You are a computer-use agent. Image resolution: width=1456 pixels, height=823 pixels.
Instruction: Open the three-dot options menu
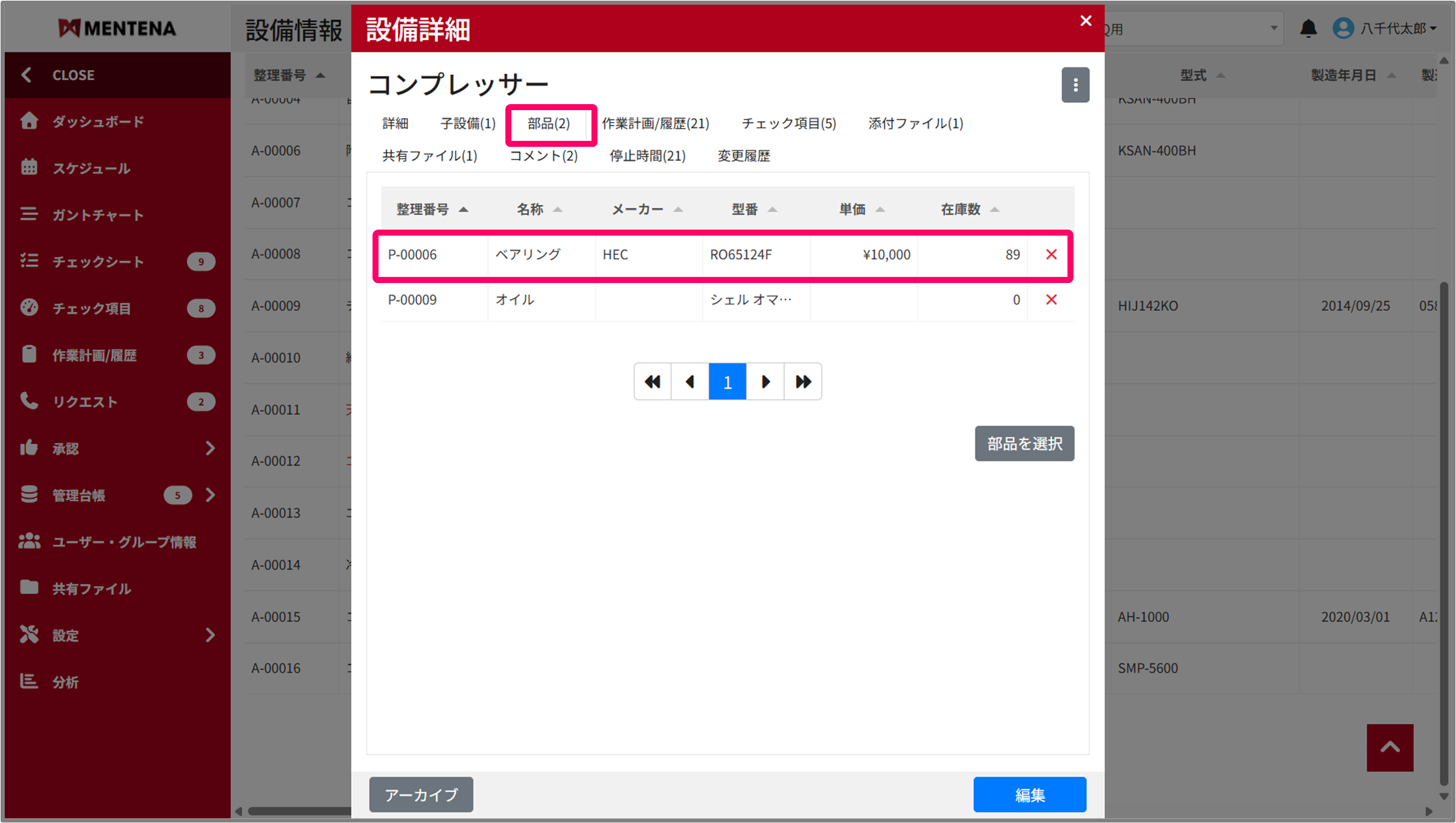(x=1075, y=85)
